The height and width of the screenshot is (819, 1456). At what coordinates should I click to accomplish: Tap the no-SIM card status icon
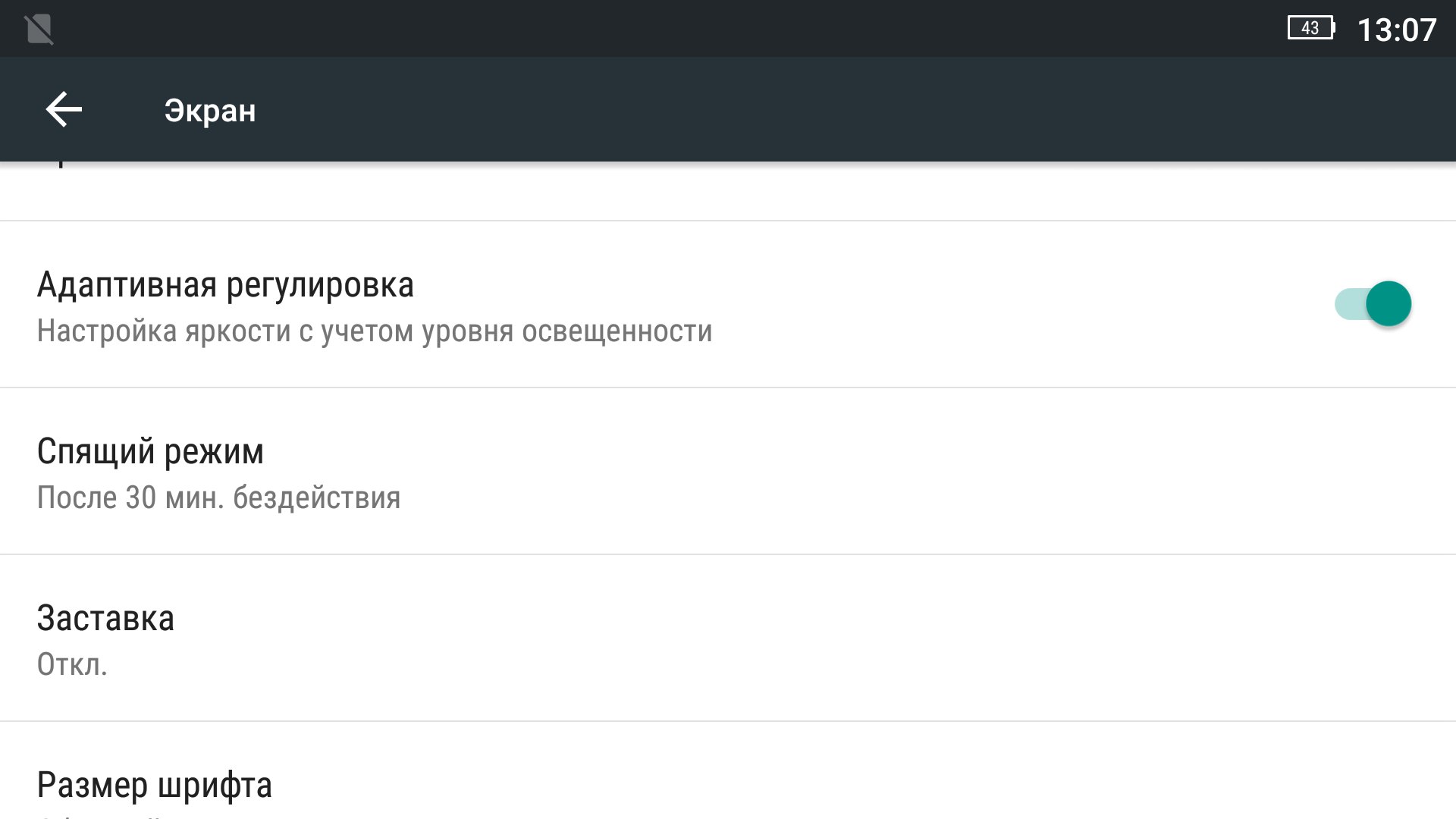(39, 30)
